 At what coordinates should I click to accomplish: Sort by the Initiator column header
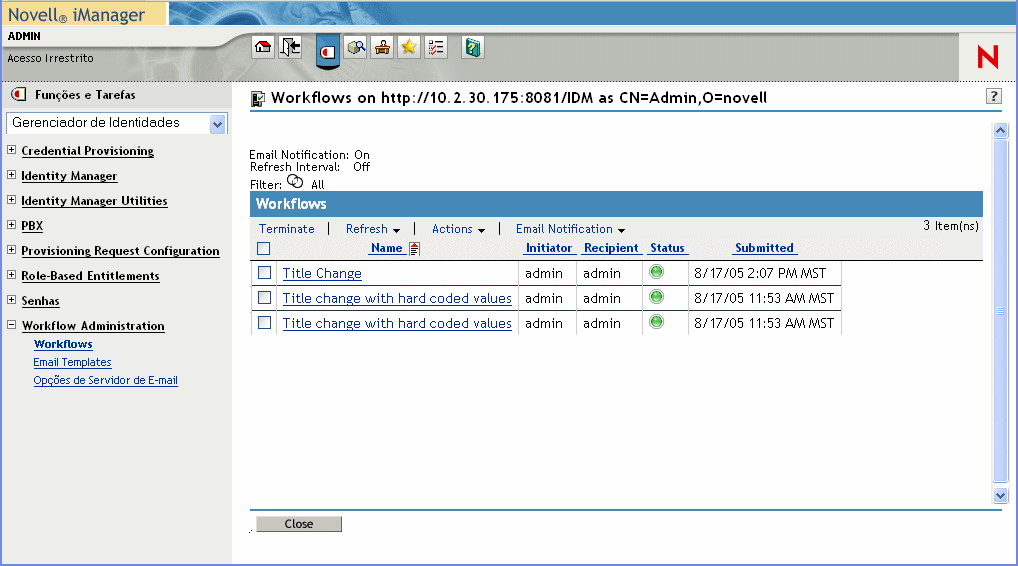pos(549,248)
